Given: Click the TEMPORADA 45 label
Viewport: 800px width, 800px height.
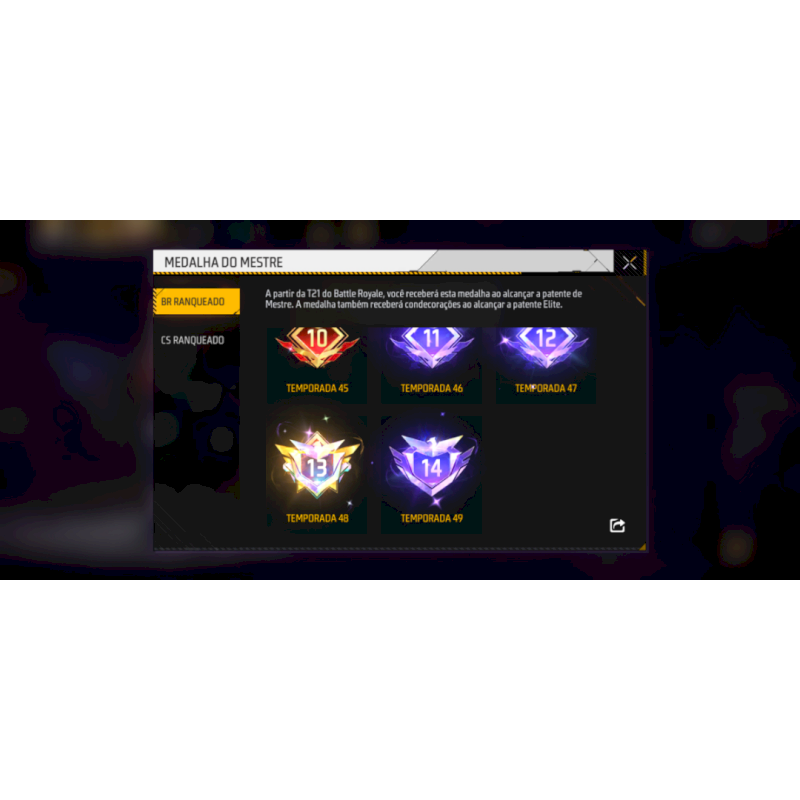Looking at the screenshot, I should (x=317, y=388).
